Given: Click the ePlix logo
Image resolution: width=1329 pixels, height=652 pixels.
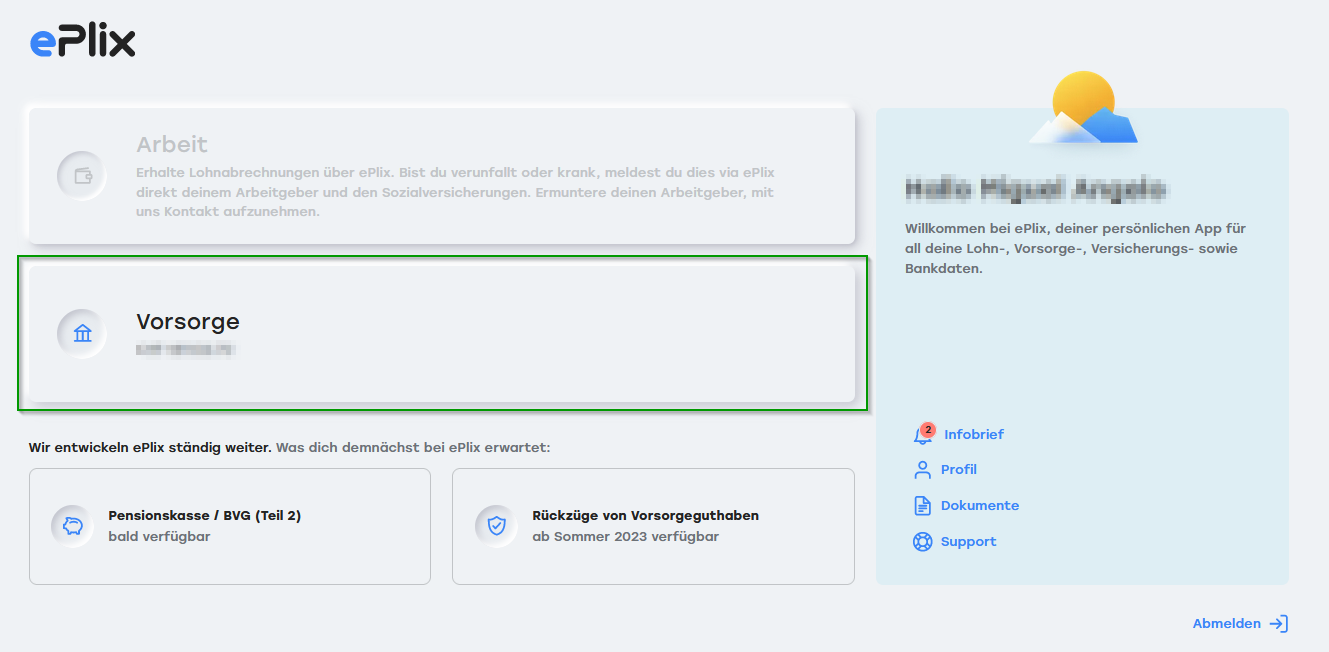Looking at the screenshot, I should [x=82, y=41].
